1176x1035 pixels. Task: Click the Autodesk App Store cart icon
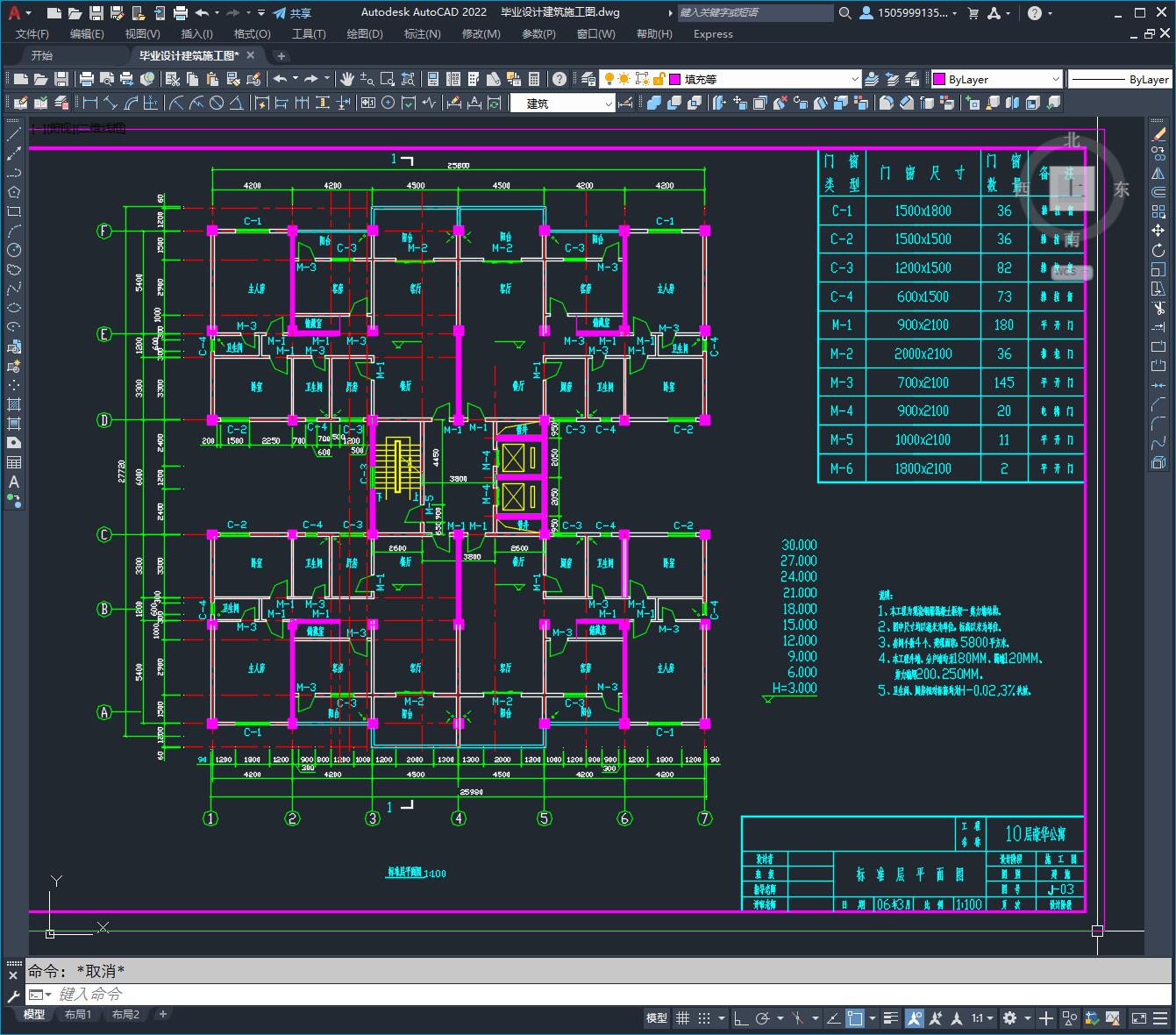click(973, 13)
